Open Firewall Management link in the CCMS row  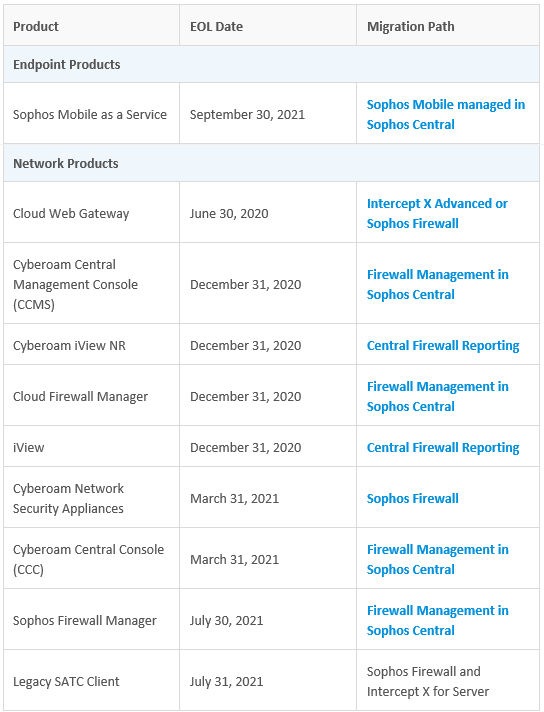[437, 284]
